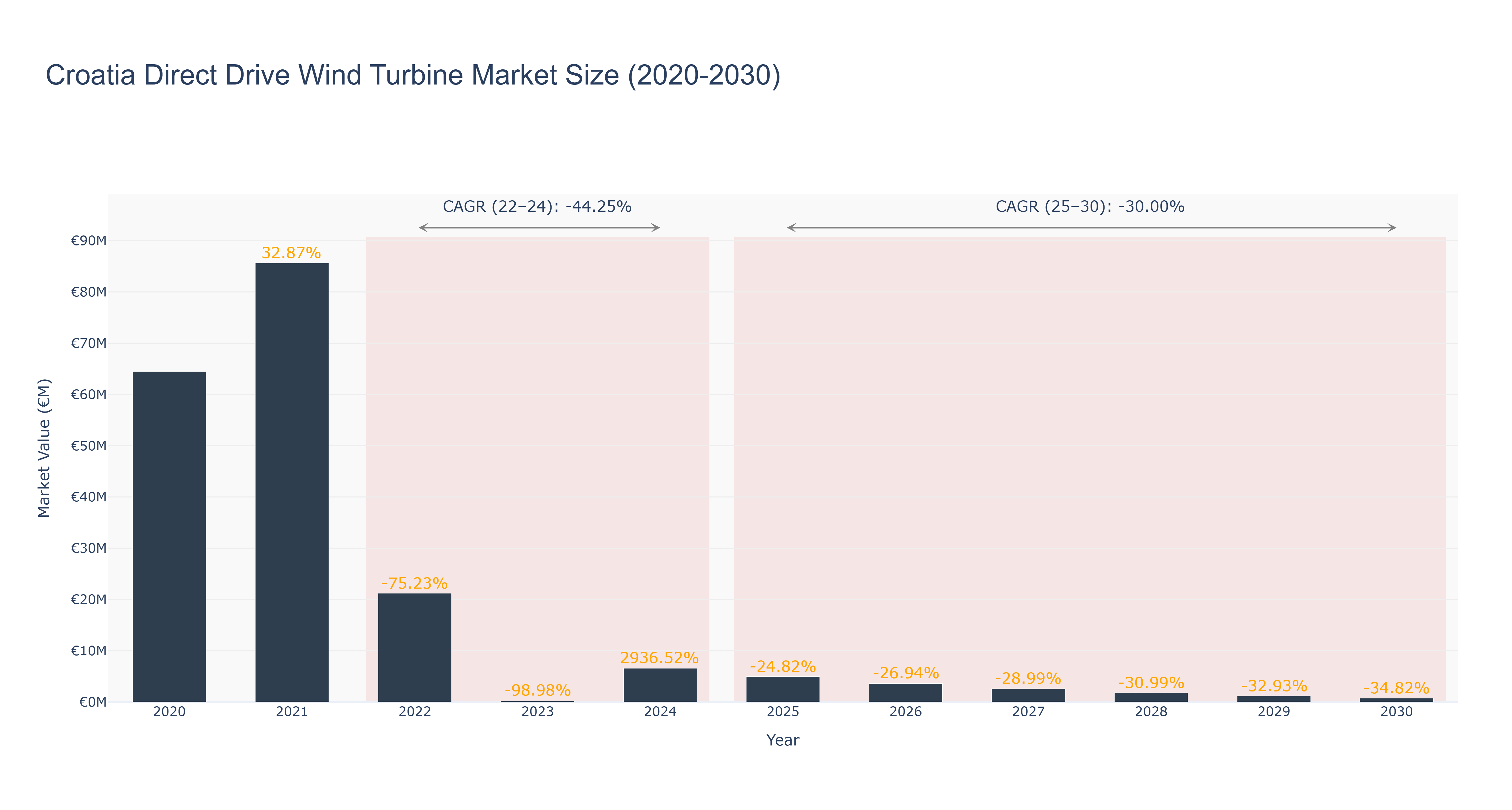Click the 2020 market value bar
1512x810 pixels.
[169, 536]
